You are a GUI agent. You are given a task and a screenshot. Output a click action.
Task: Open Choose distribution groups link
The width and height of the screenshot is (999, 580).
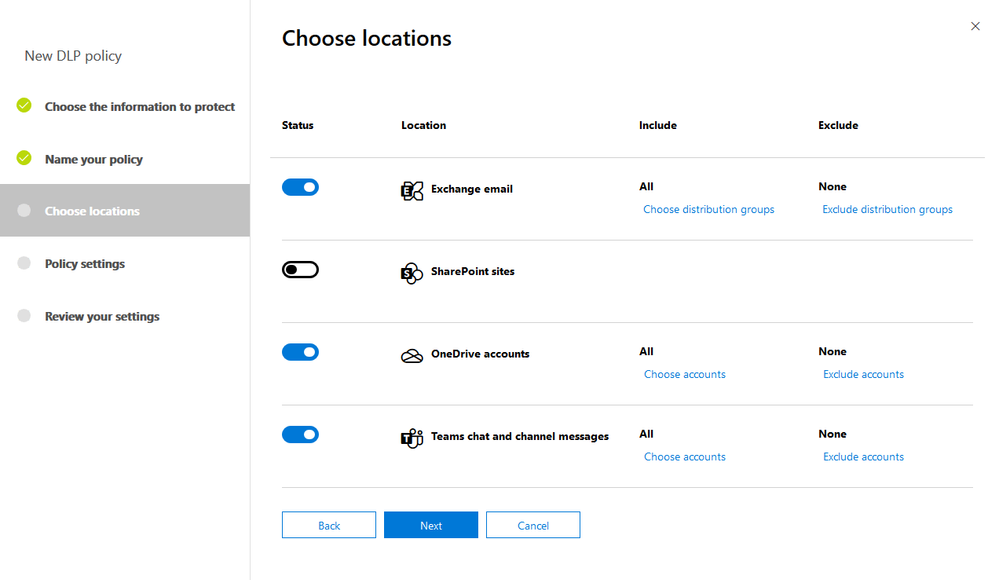708,209
